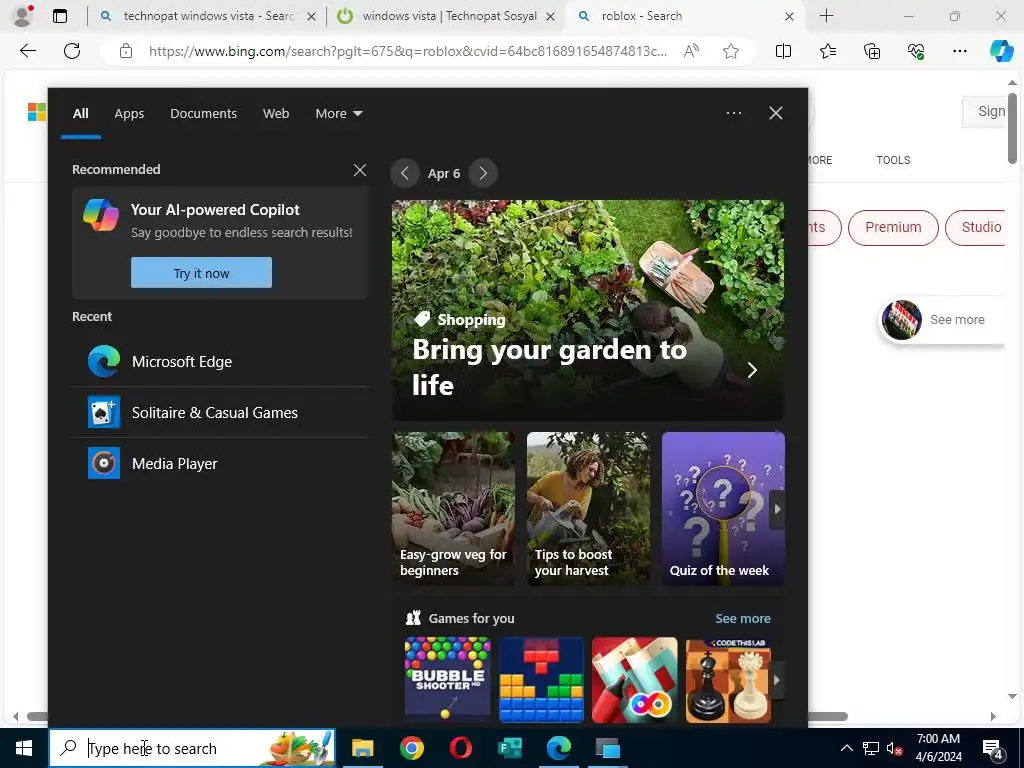
Task: Open the search panel options ellipsis
Action: click(734, 113)
